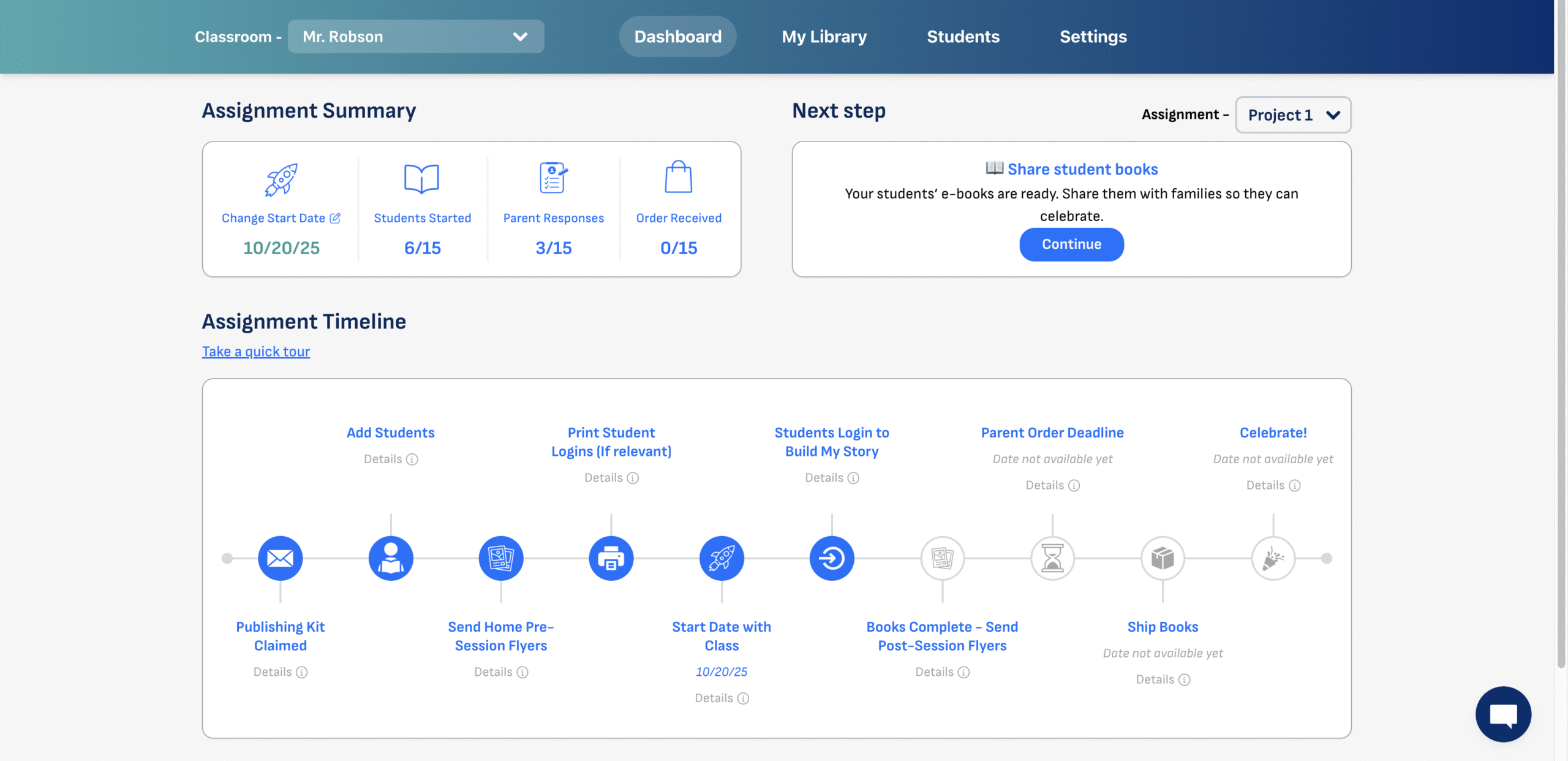Screen dimensions: 1568x761
Task: Click the Take a quick tour link
Action: pyautogui.click(x=256, y=352)
